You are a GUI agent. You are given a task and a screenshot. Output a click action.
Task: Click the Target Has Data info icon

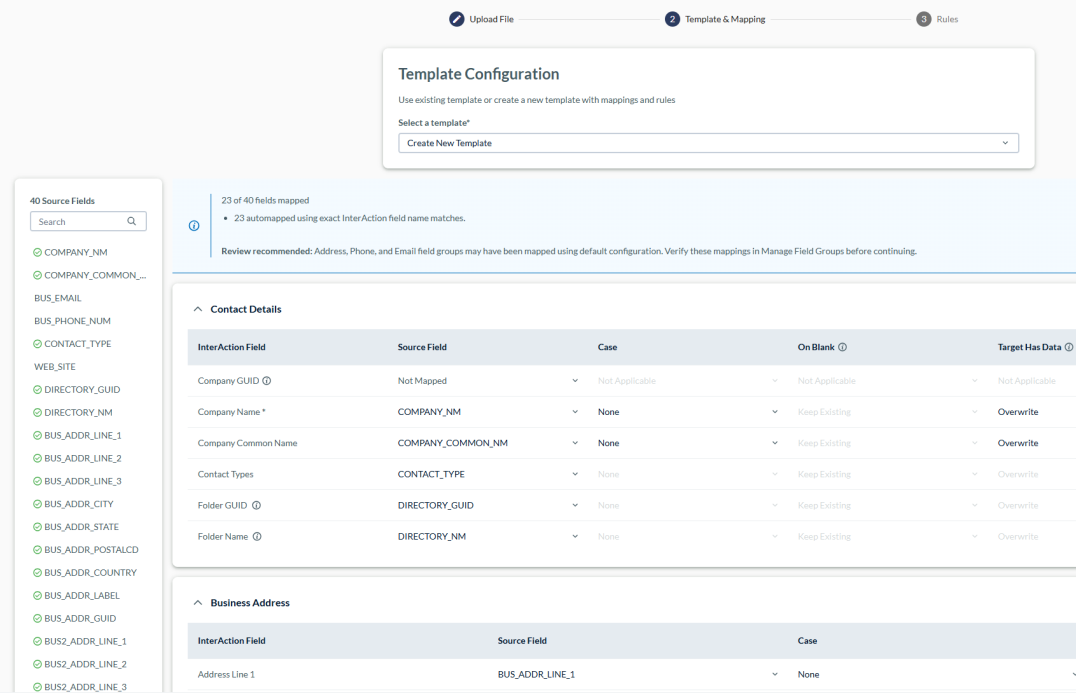(x=1068, y=347)
